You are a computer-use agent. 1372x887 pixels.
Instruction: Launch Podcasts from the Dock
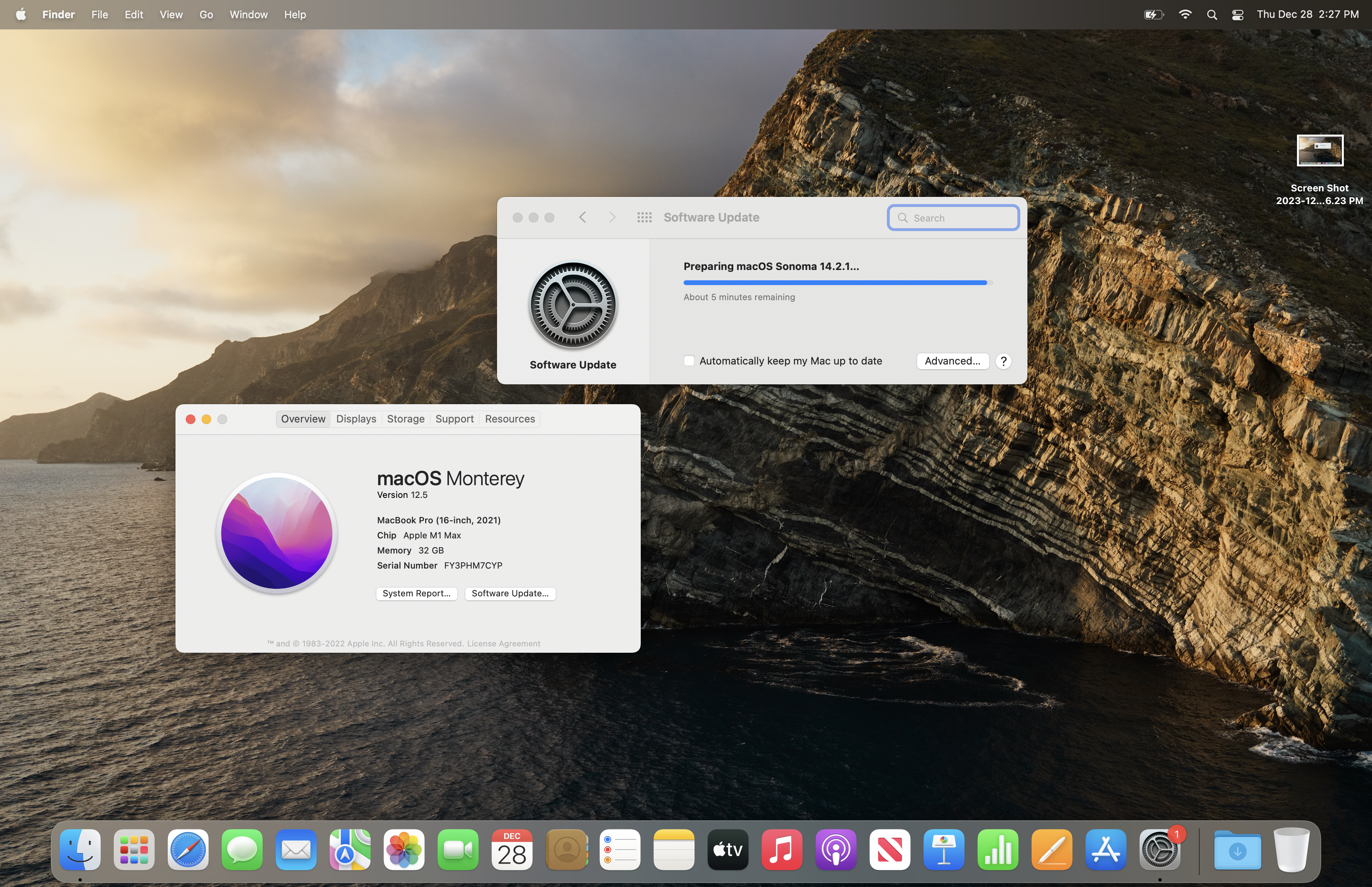pos(836,849)
